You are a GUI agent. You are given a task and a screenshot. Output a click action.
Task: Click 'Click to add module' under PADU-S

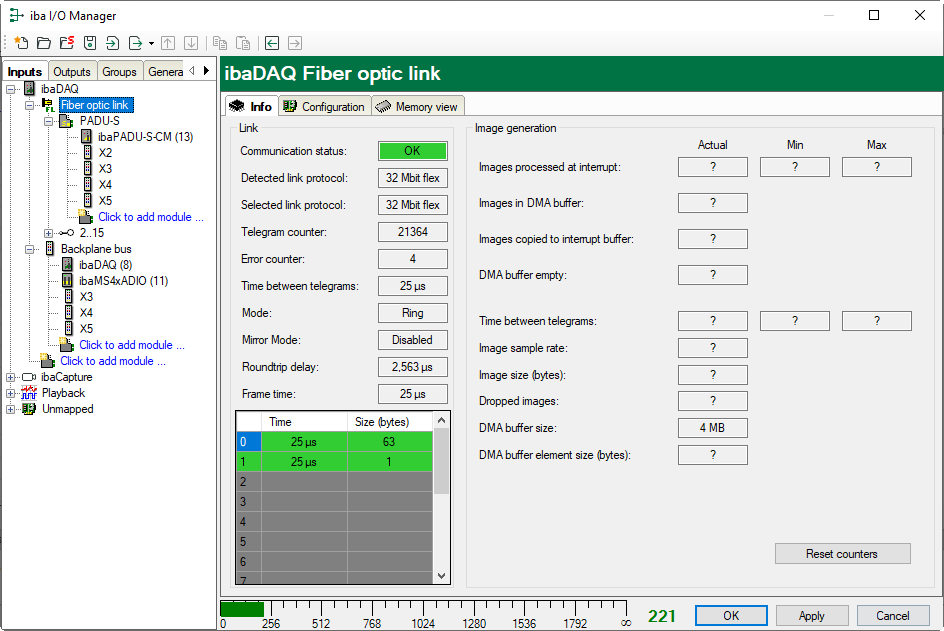click(x=150, y=217)
